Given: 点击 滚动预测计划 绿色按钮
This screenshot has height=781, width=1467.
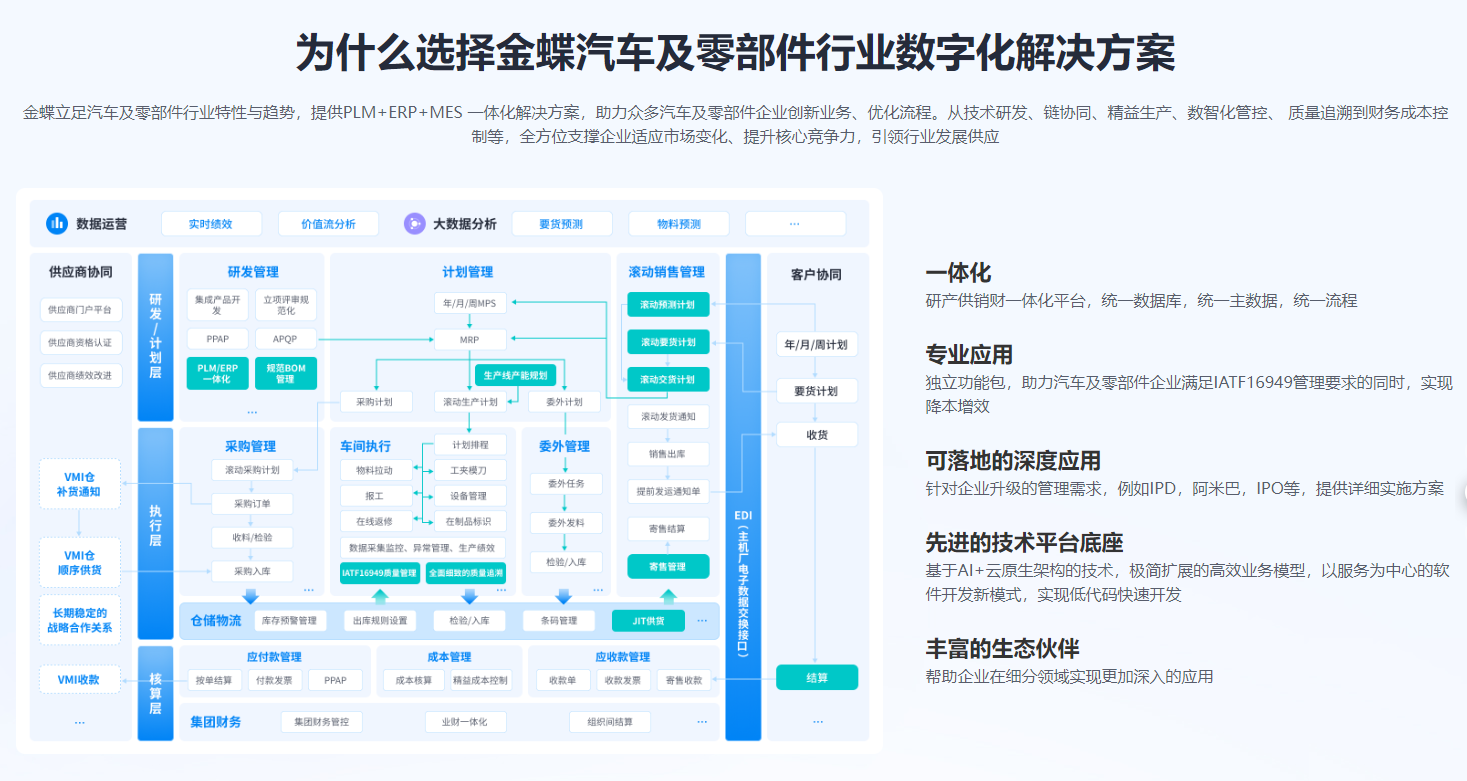Looking at the screenshot, I should point(668,305).
